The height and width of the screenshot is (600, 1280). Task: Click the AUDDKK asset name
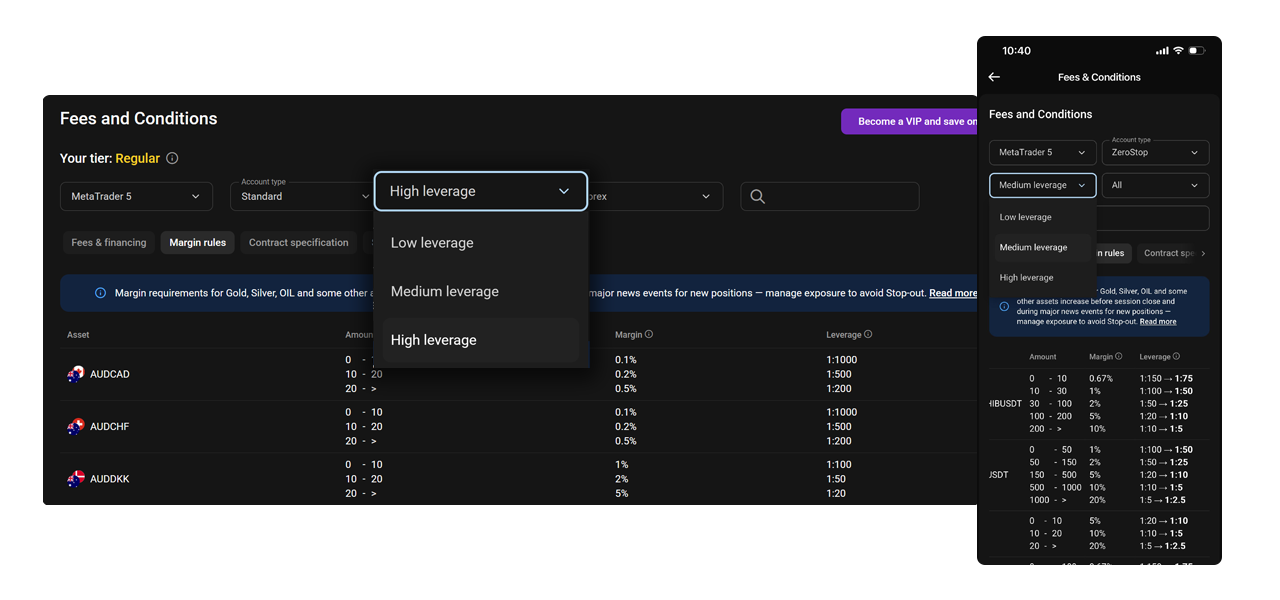[110, 479]
